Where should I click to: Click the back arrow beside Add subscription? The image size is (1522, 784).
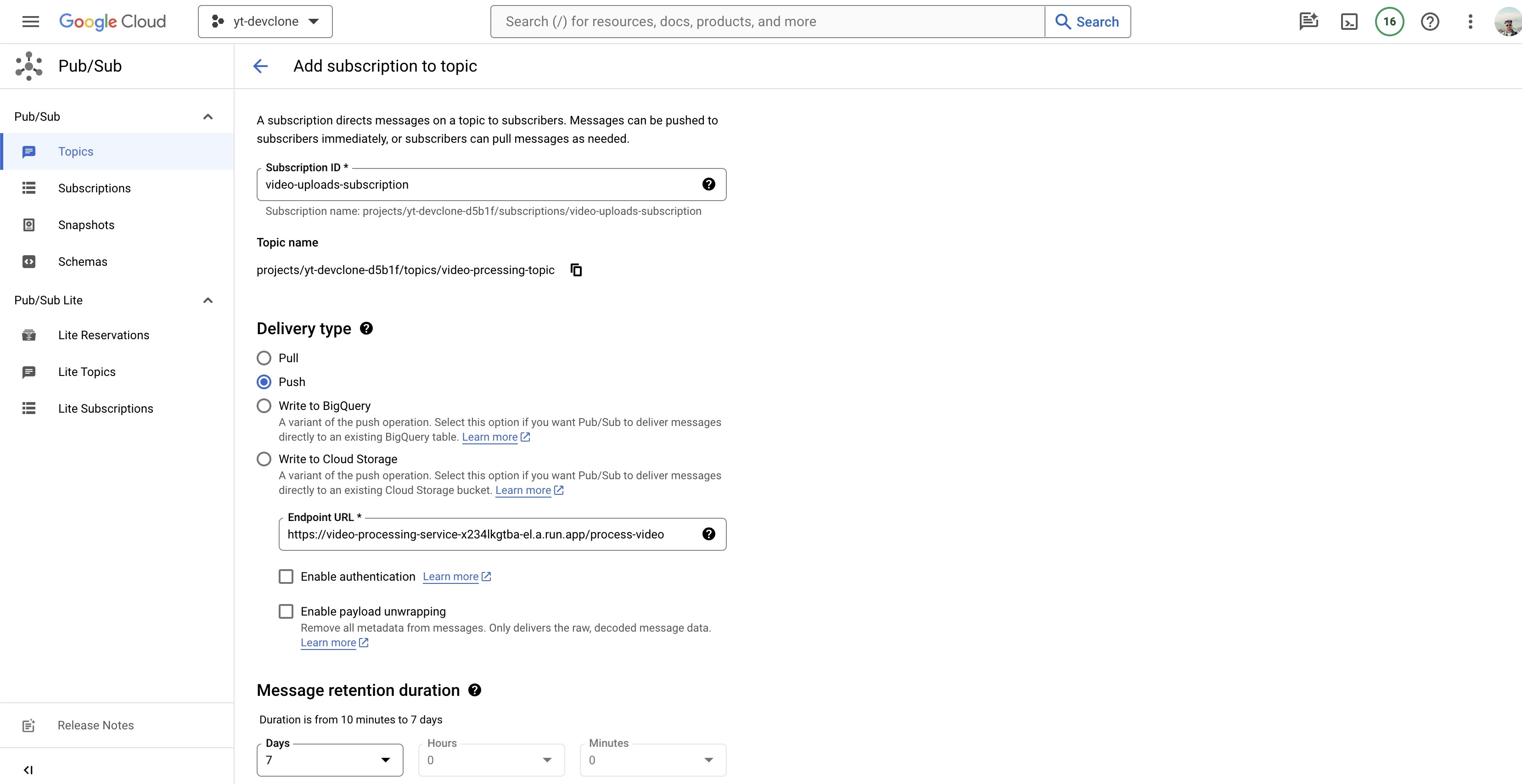click(261, 66)
